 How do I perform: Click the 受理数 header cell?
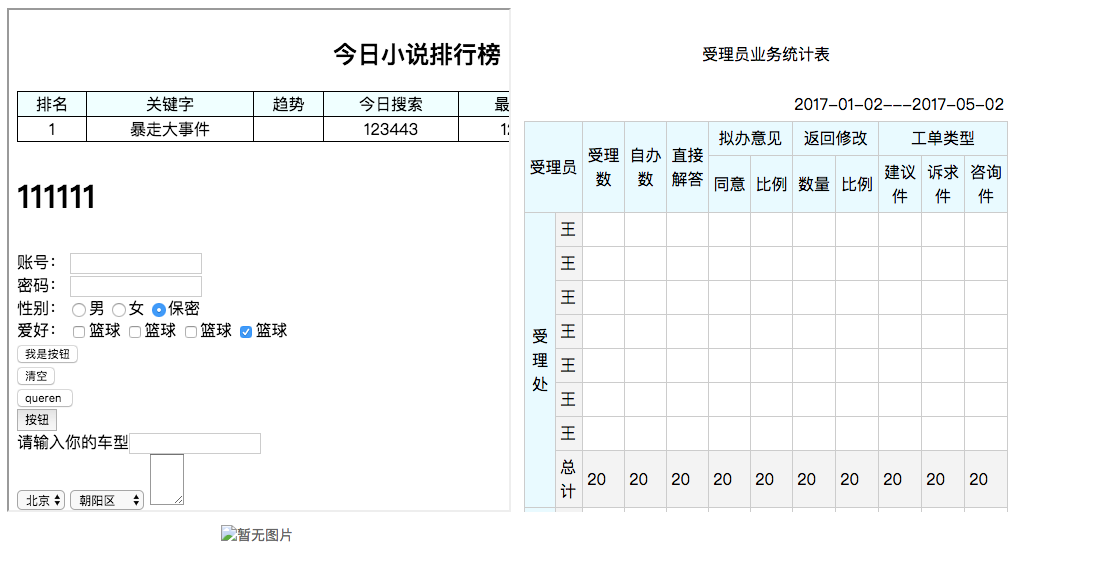604,167
